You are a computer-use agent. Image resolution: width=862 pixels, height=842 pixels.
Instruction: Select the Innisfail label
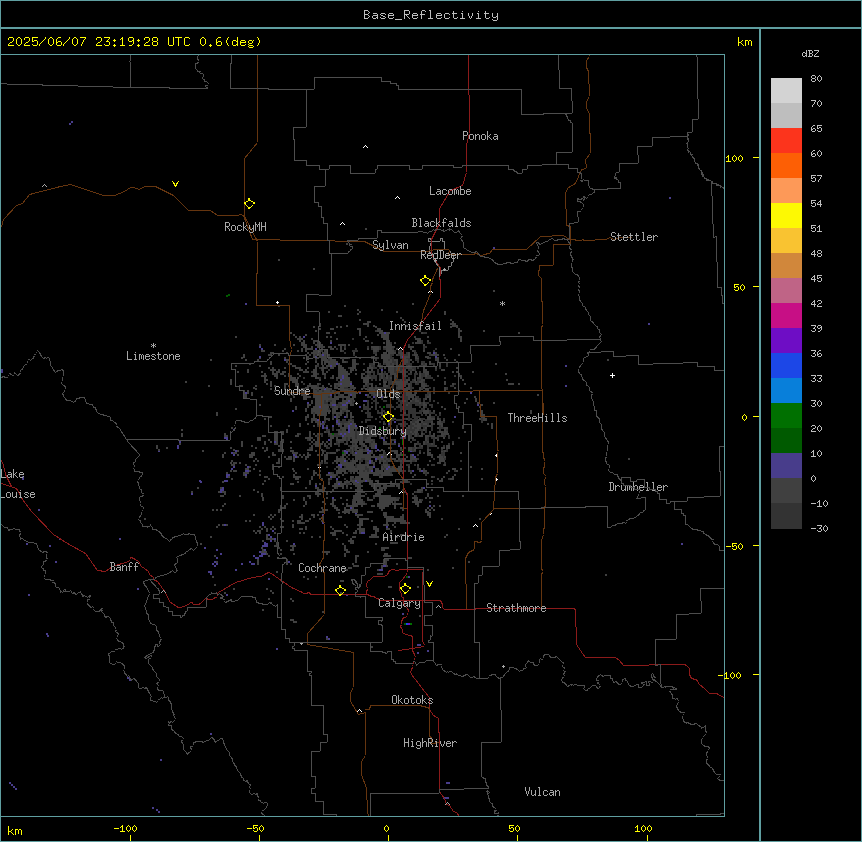[x=415, y=326]
